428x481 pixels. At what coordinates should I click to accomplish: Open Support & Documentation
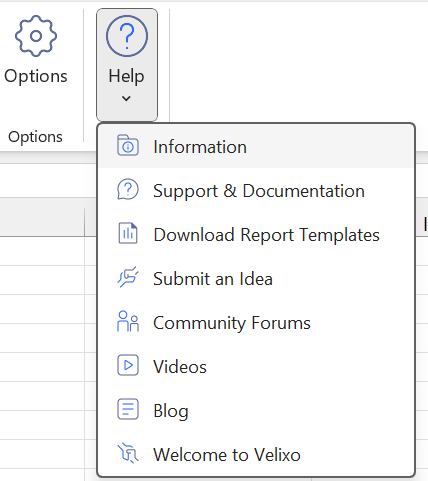pos(256,191)
